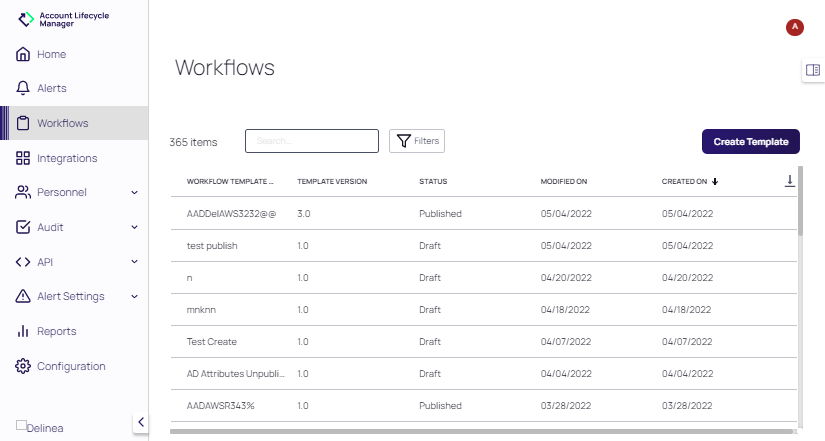Click Modified On 04/20/2022 date
The width and height of the screenshot is (825, 441).
pos(566,278)
